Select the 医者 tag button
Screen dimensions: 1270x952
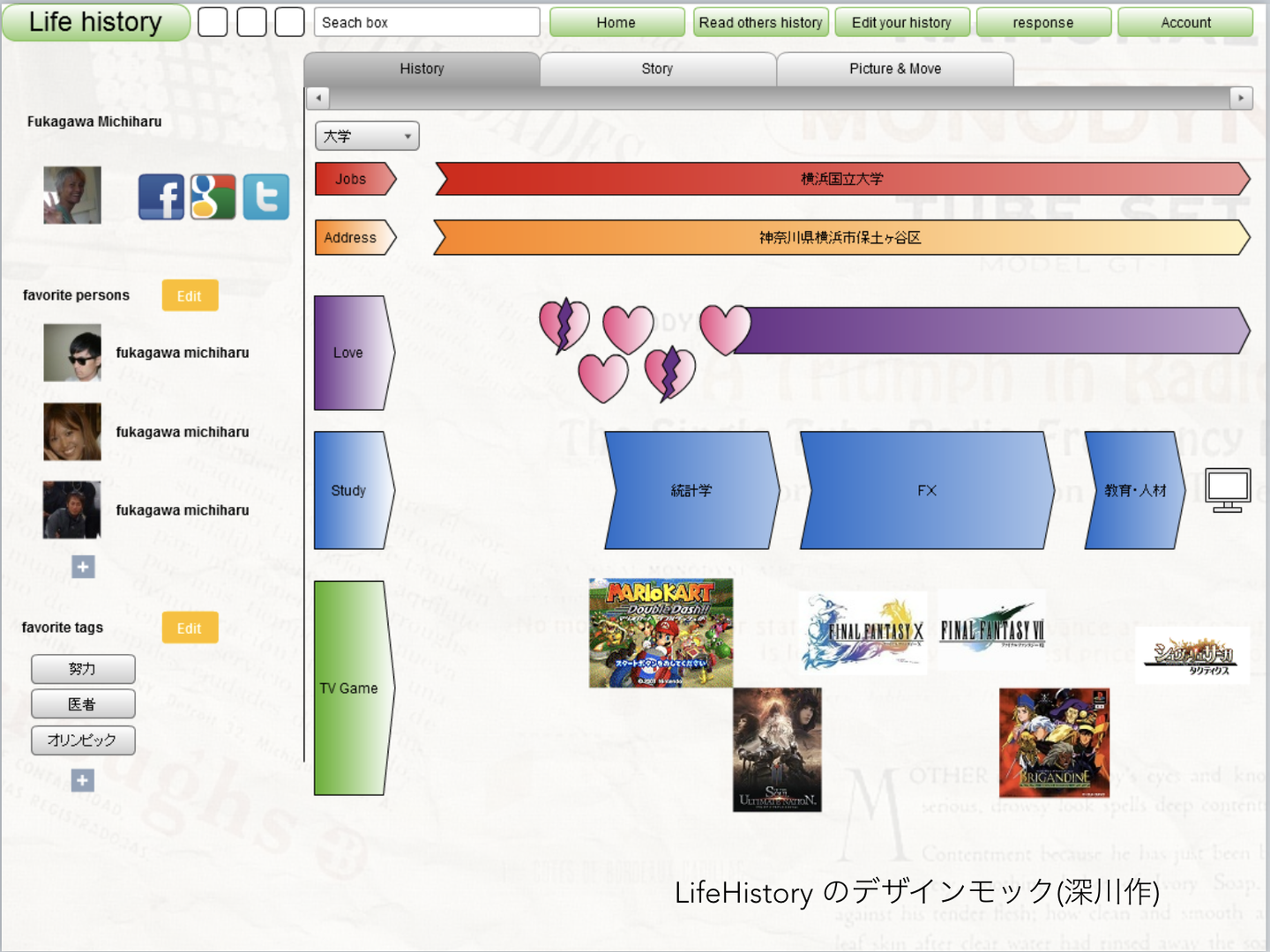(83, 704)
